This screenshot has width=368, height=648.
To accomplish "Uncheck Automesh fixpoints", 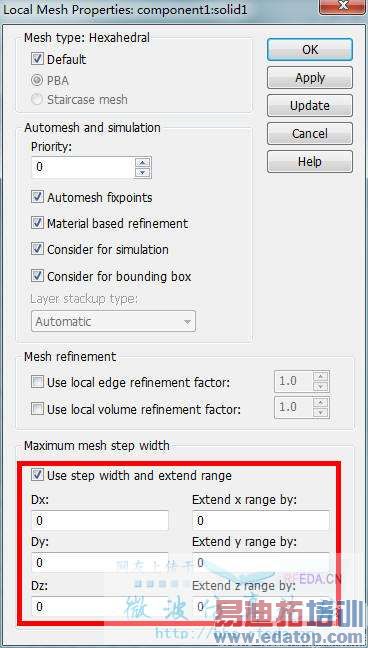I will point(37,197).
